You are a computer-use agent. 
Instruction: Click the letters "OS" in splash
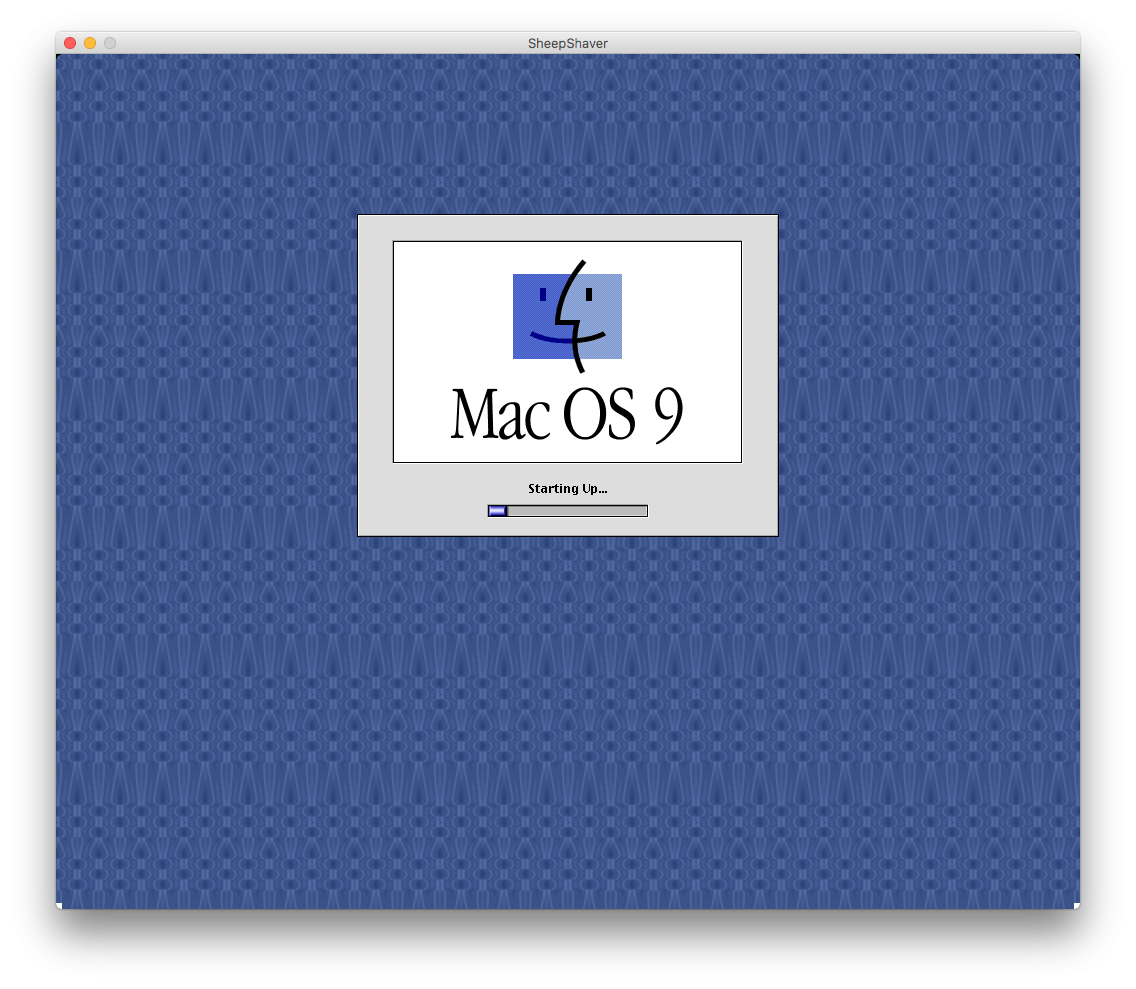pyautogui.click(x=599, y=414)
